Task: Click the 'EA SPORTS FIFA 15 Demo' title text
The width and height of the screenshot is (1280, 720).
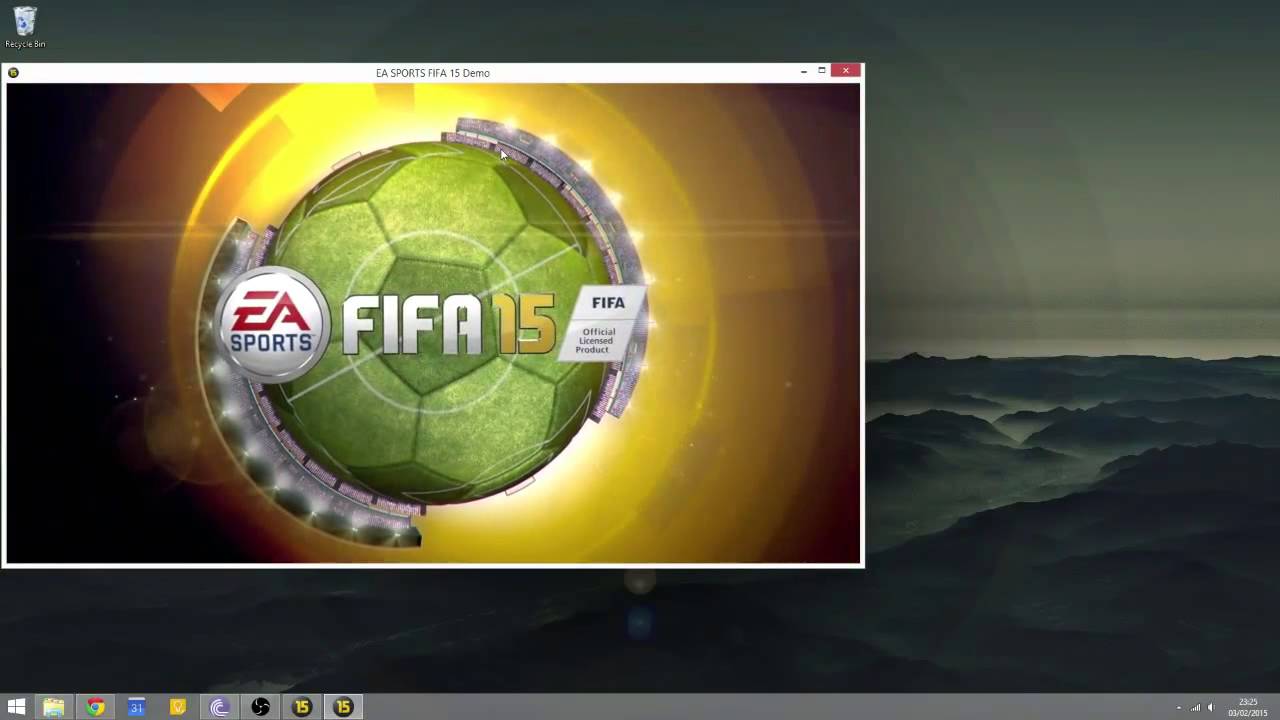Action: pos(432,73)
